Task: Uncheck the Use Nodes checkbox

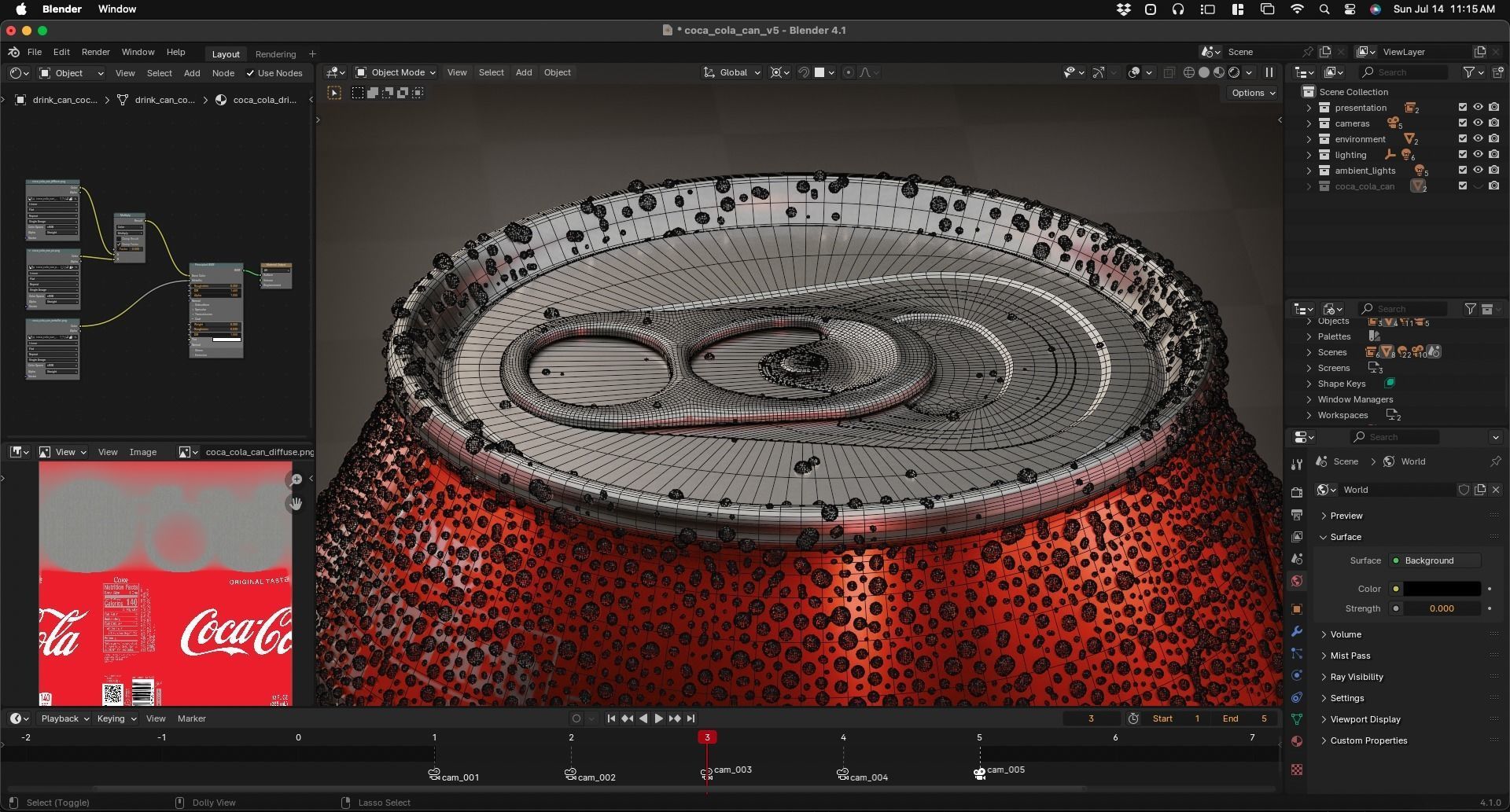Action: 250,73
